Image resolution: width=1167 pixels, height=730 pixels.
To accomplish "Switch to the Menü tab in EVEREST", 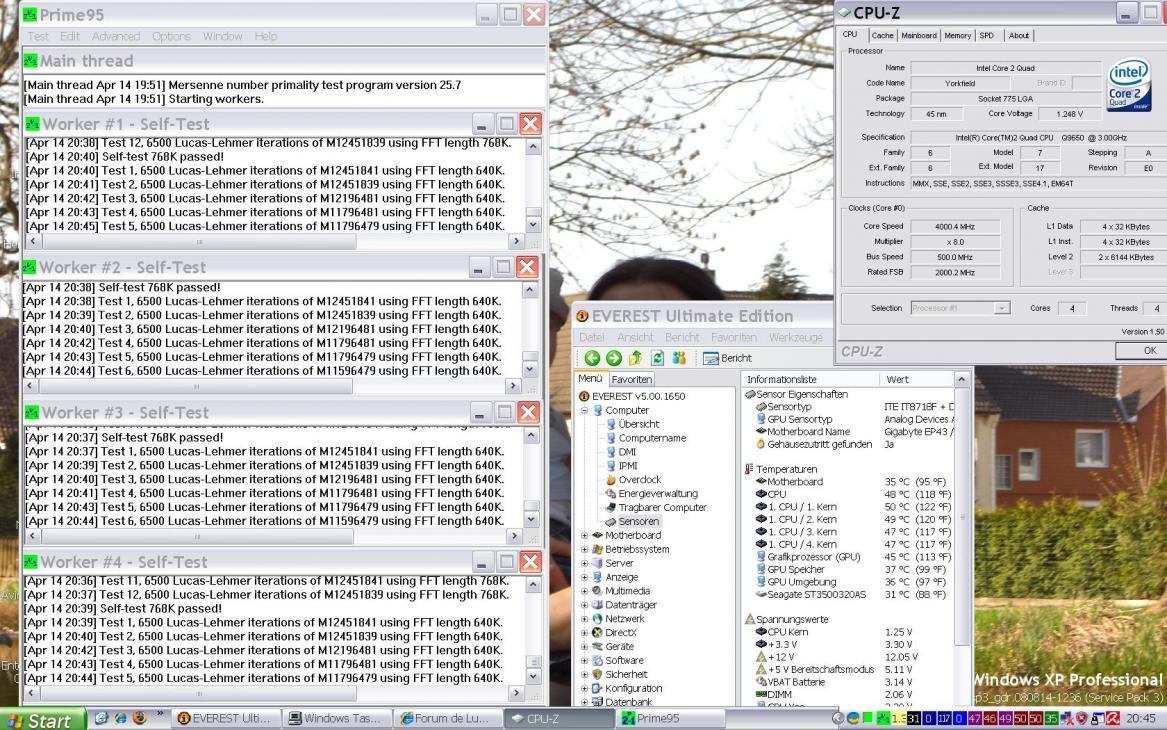I will coord(590,379).
